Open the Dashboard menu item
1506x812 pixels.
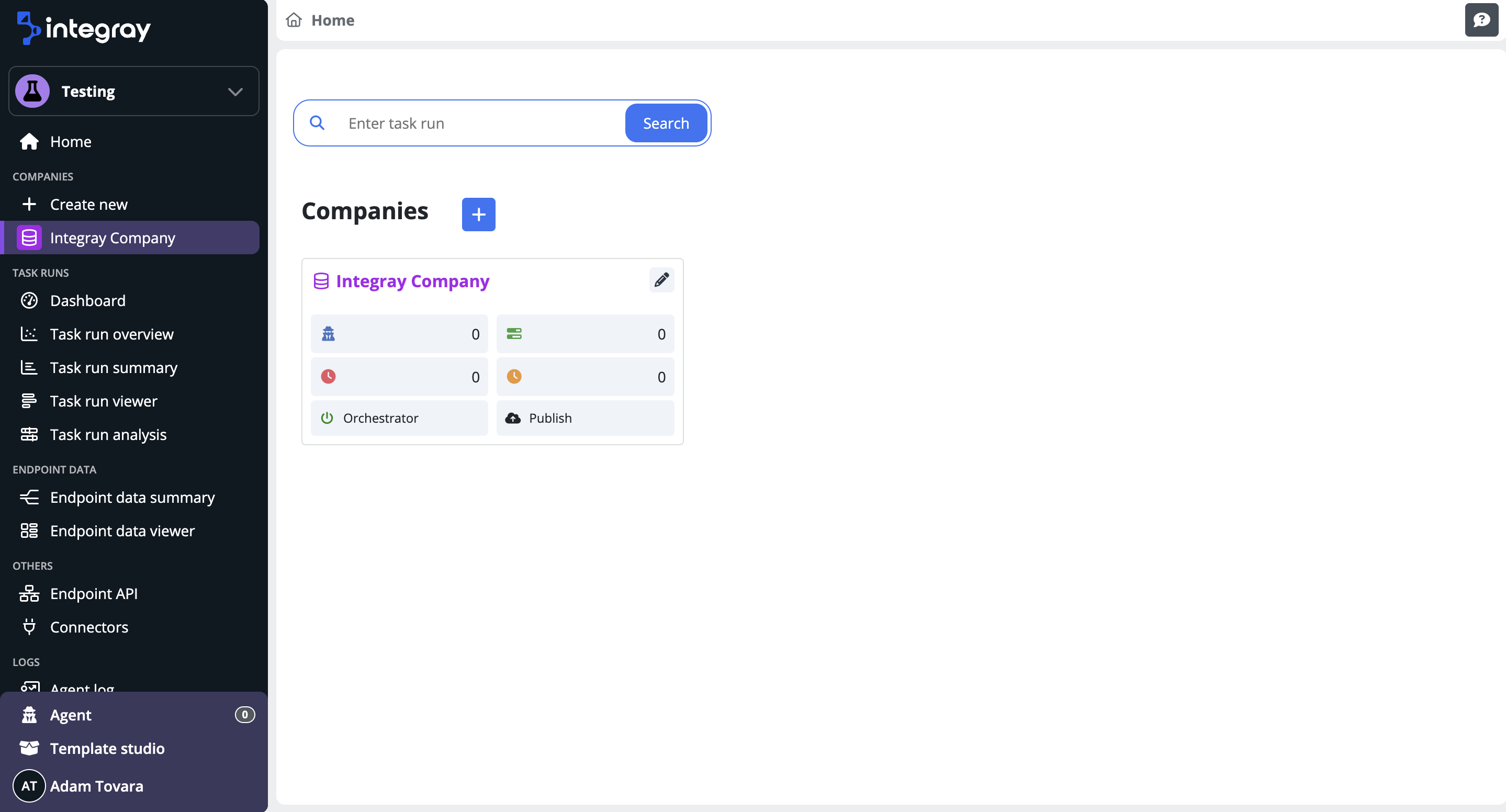pos(88,300)
